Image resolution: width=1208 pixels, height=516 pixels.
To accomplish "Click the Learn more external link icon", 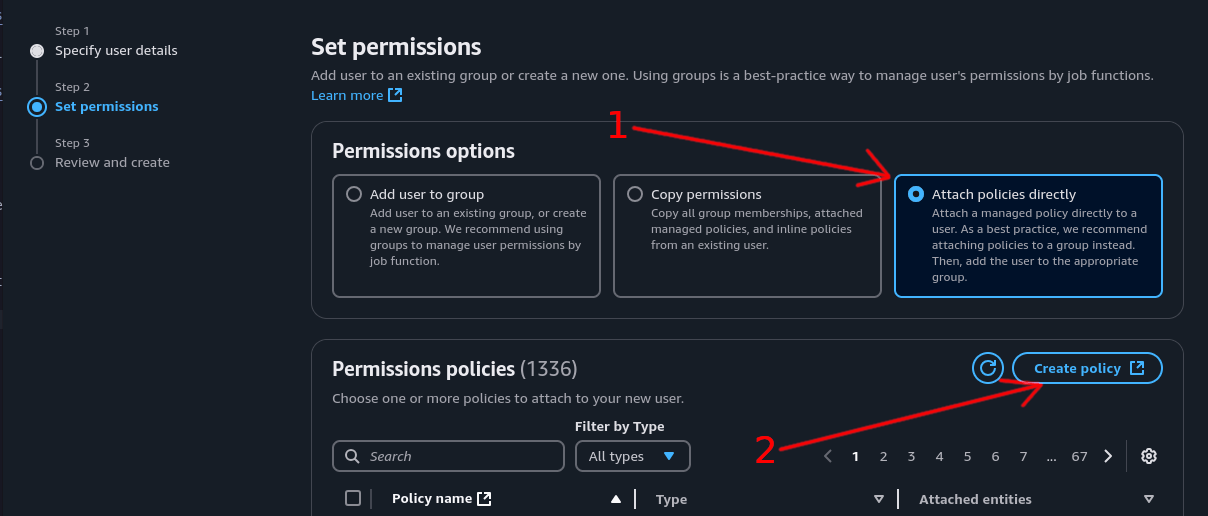I will 395,95.
